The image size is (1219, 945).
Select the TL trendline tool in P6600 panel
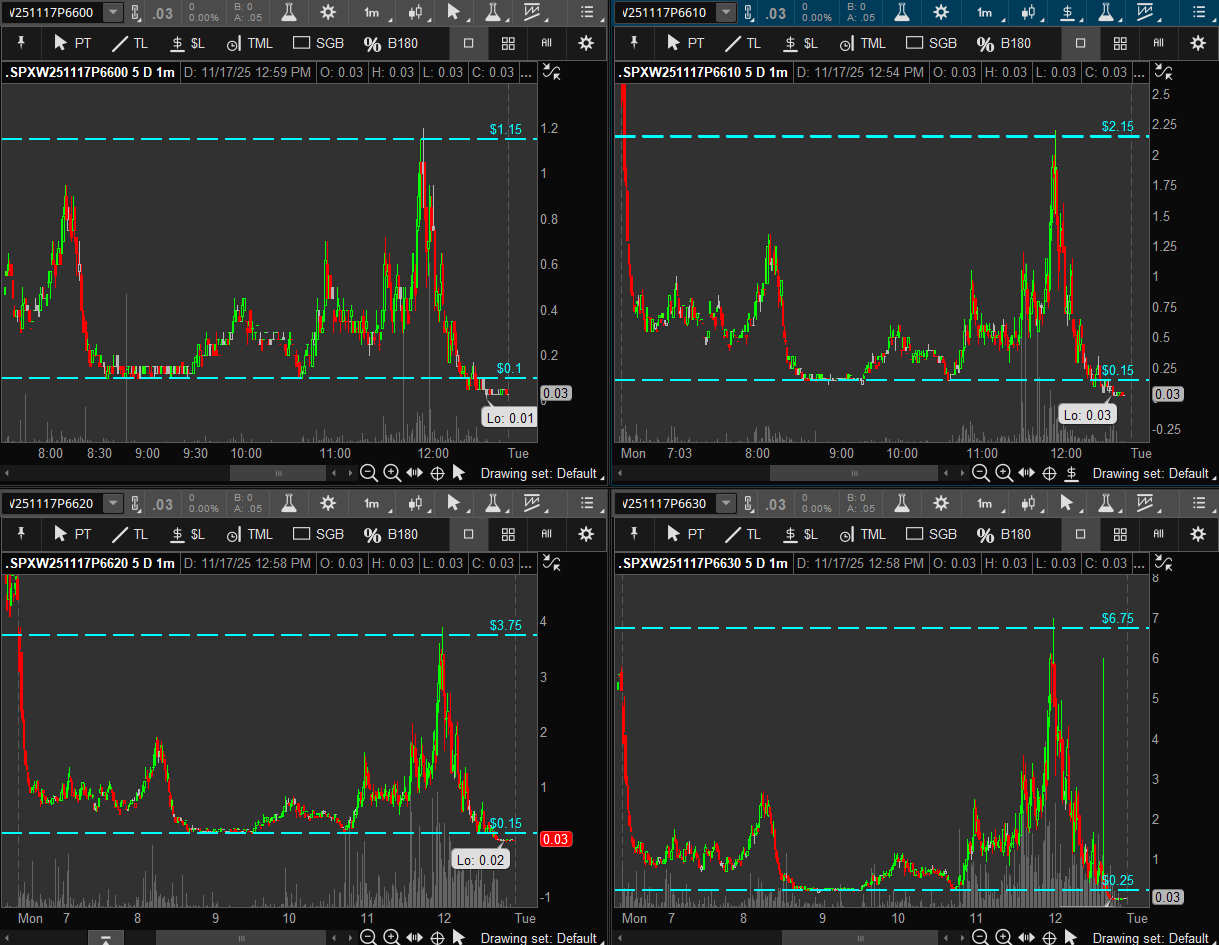point(128,43)
